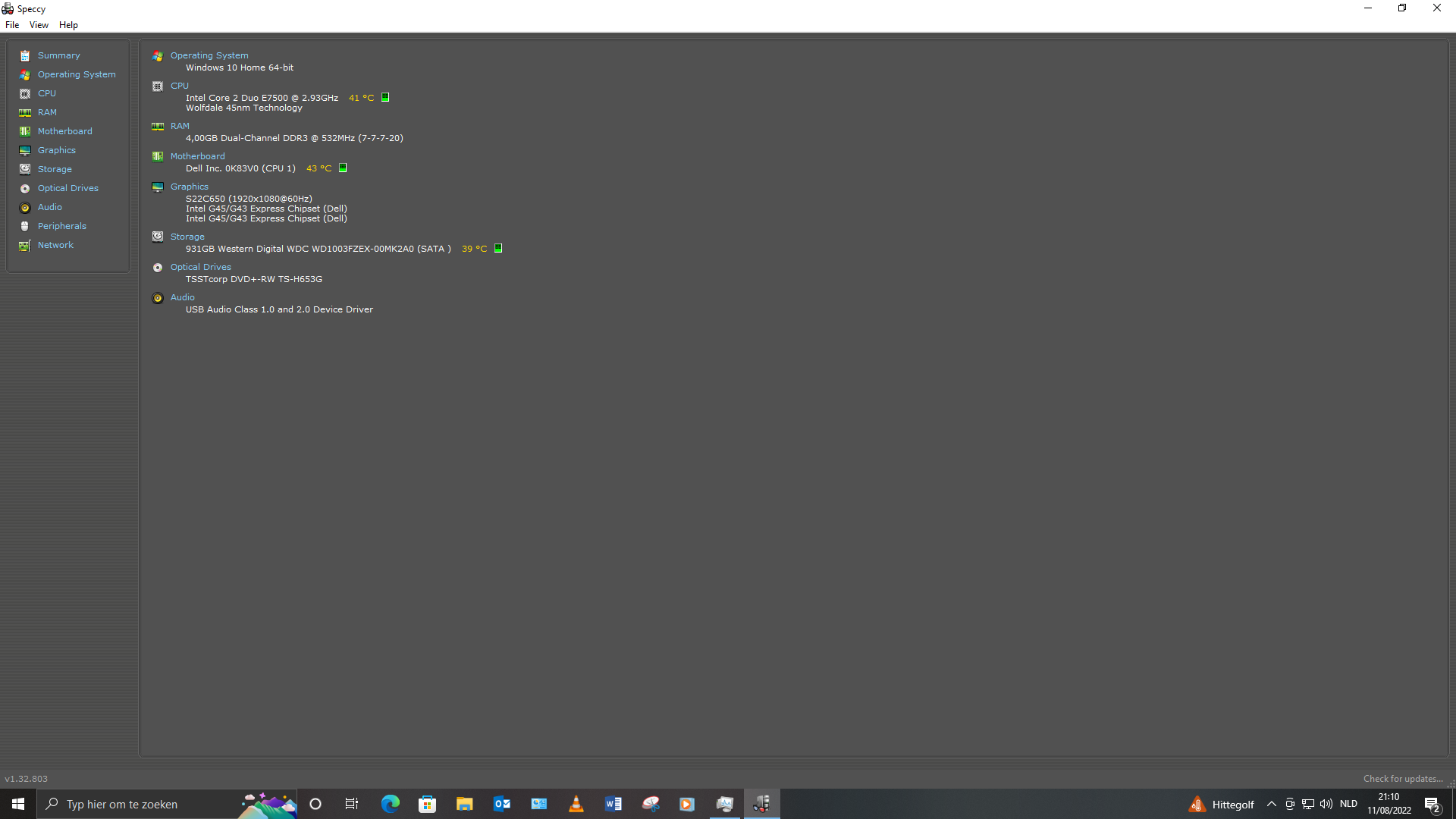Image resolution: width=1456 pixels, height=819 pixels.
Task: Select RAM in the sidebar
Action: point(47,112)
